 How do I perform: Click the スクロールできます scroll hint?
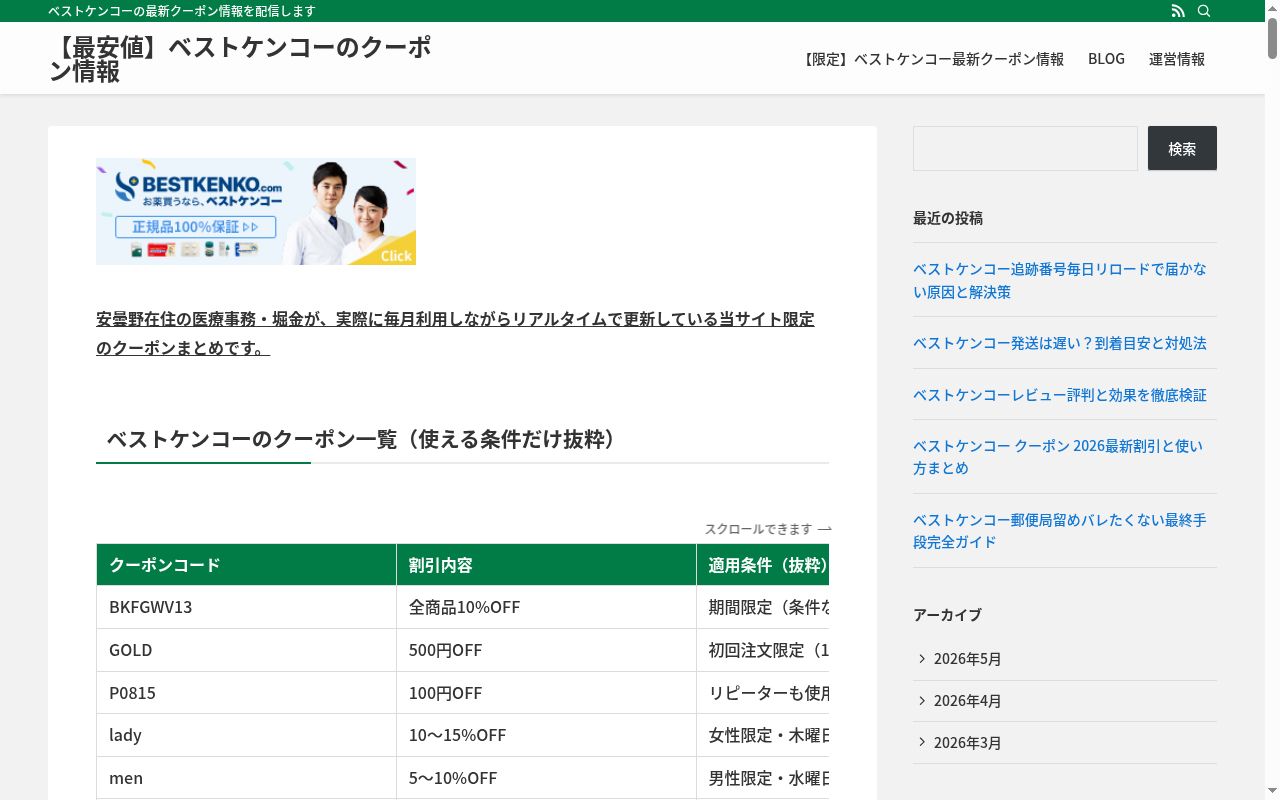tap(768, 529)
